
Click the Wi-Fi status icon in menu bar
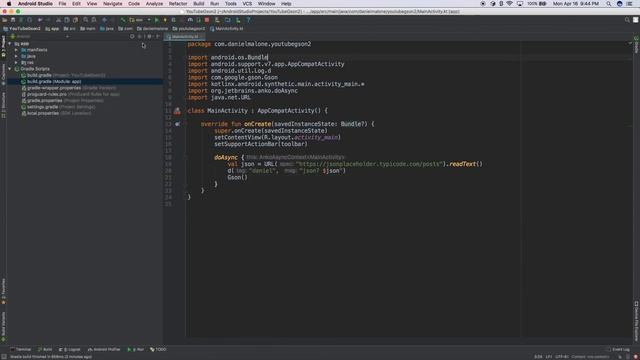point(509,4)
